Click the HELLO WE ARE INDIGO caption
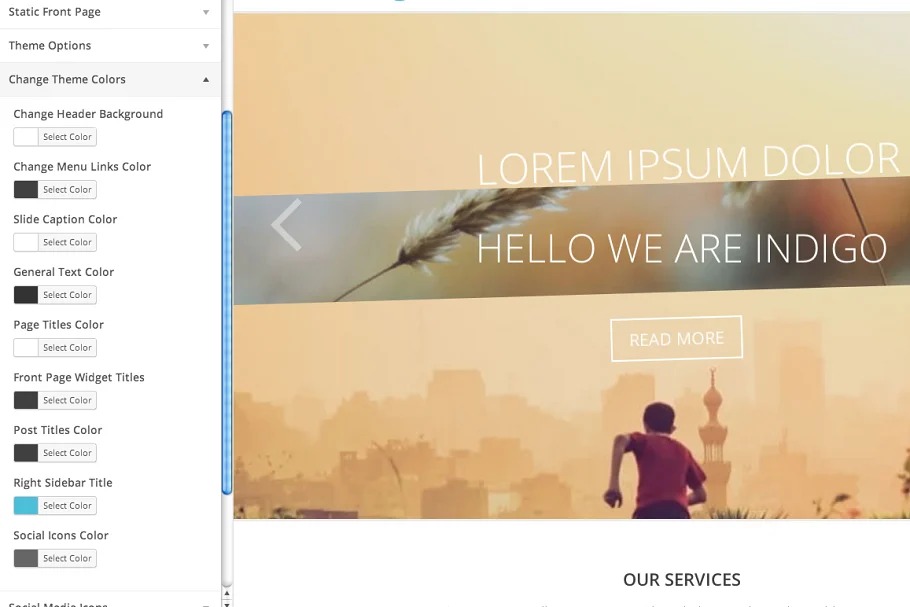This screenshot has height=607, width=910. coord(681,249)
